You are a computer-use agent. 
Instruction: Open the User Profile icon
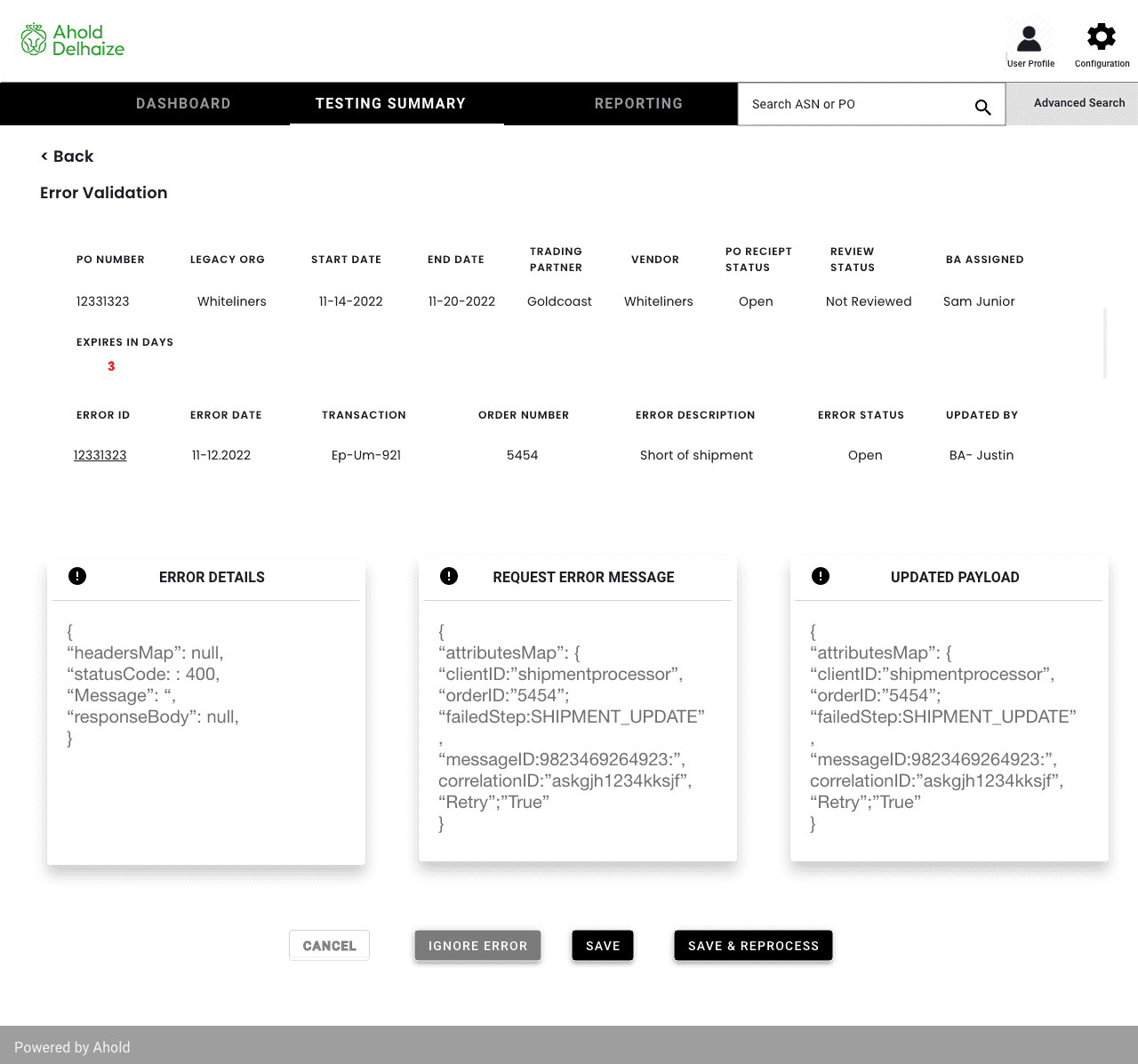(x=1030, y=38)
